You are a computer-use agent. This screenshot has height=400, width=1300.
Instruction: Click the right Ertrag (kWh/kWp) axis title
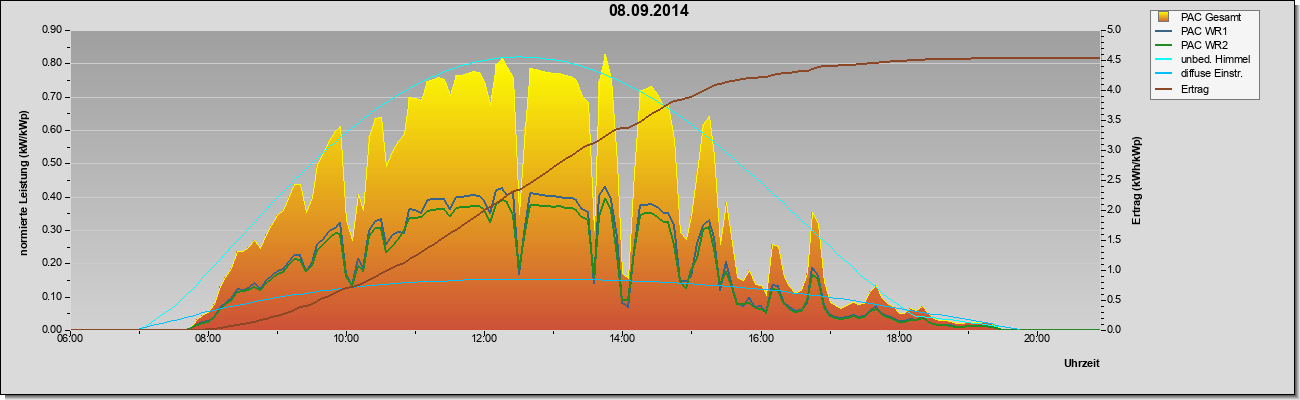click(1137, 180)
